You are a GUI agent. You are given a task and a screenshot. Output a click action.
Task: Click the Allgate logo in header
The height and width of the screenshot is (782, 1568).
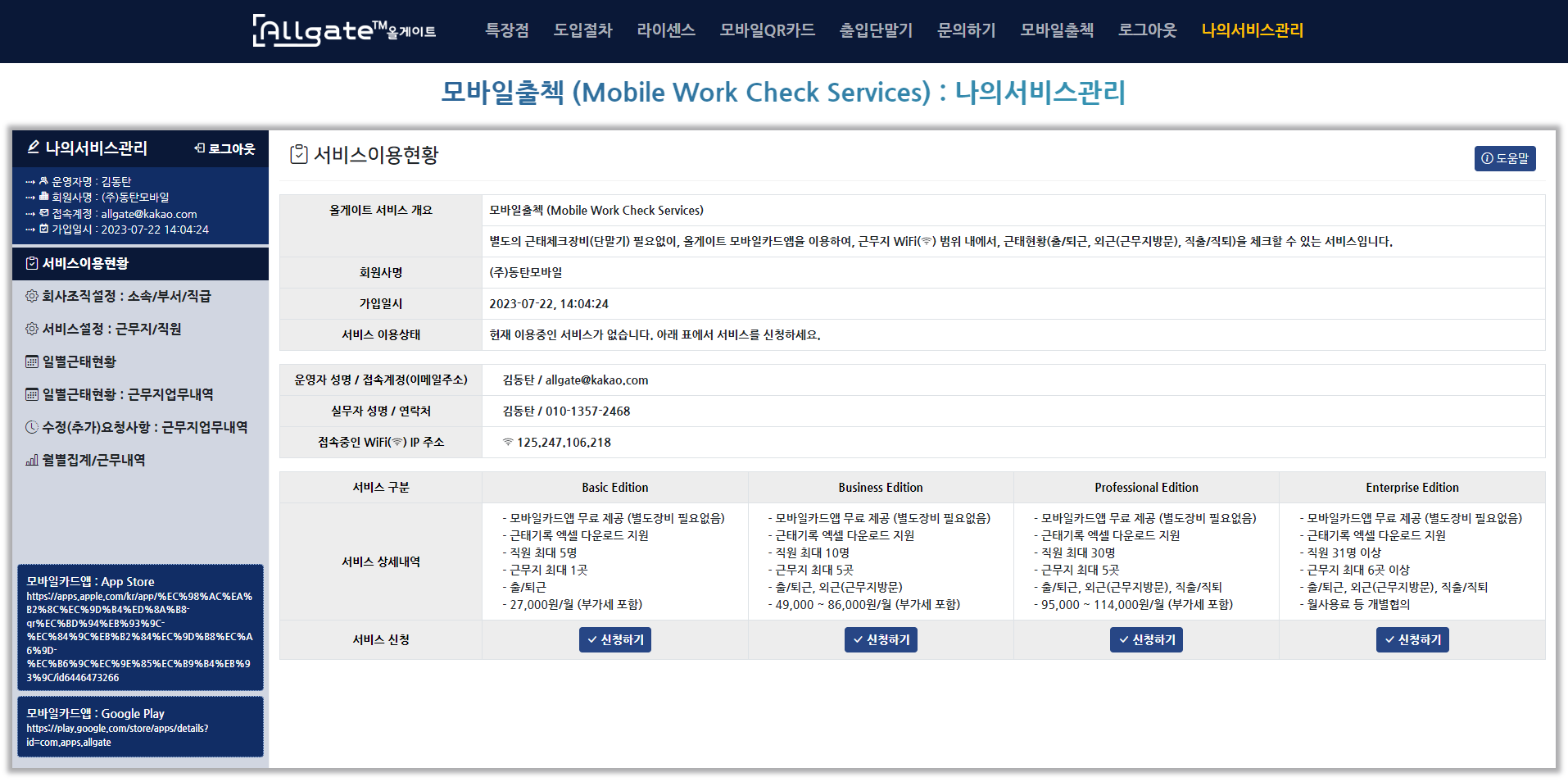pos(344,30)
